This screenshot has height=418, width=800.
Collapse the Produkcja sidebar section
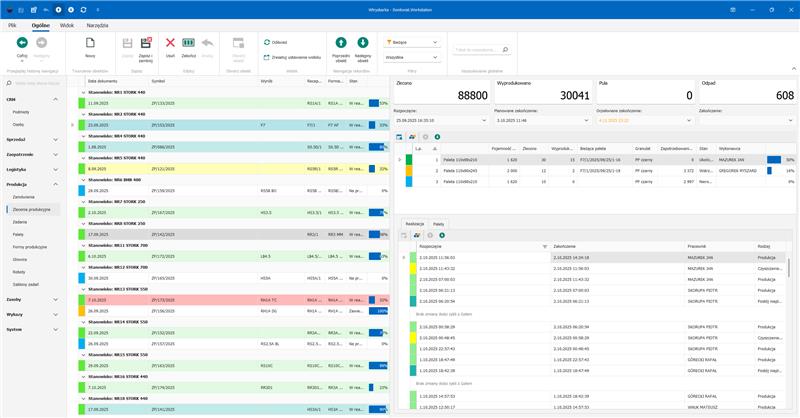coord(56,184)
